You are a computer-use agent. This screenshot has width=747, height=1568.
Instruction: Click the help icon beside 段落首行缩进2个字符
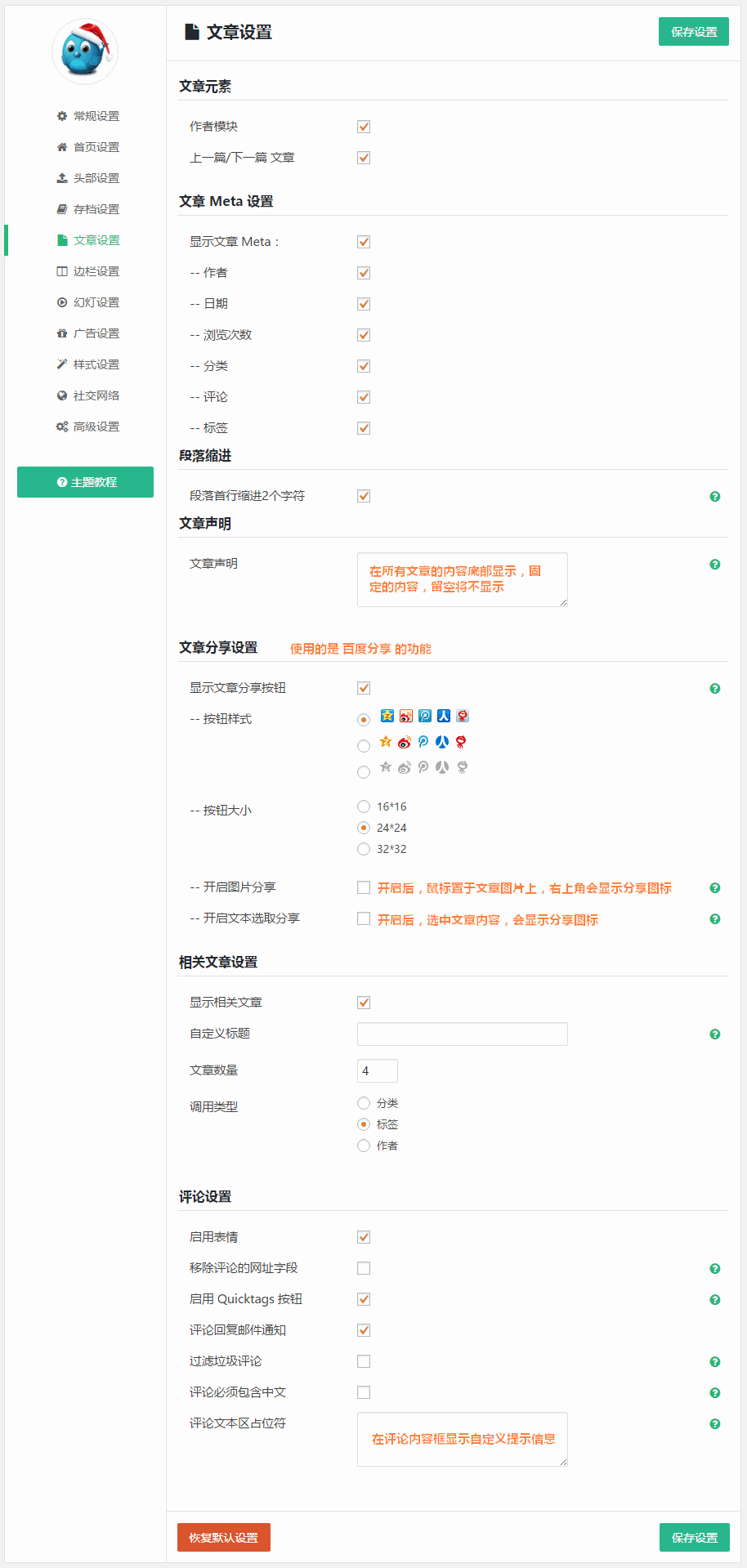[715, 497]
